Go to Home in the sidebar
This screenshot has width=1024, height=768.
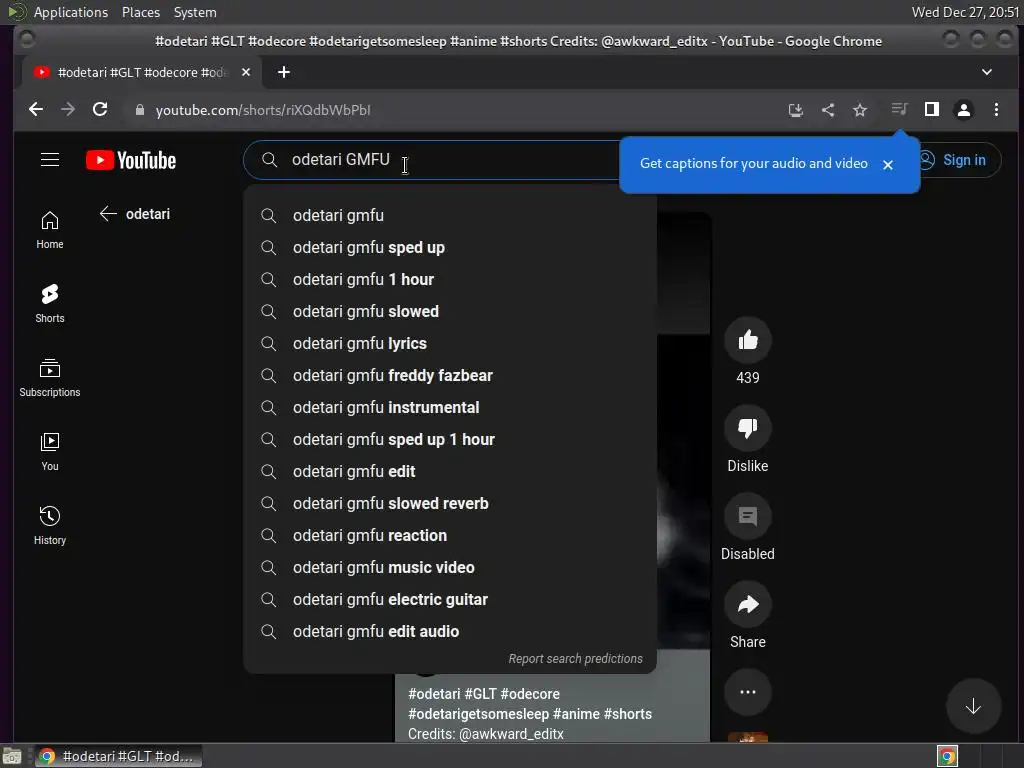pos(50,230)
